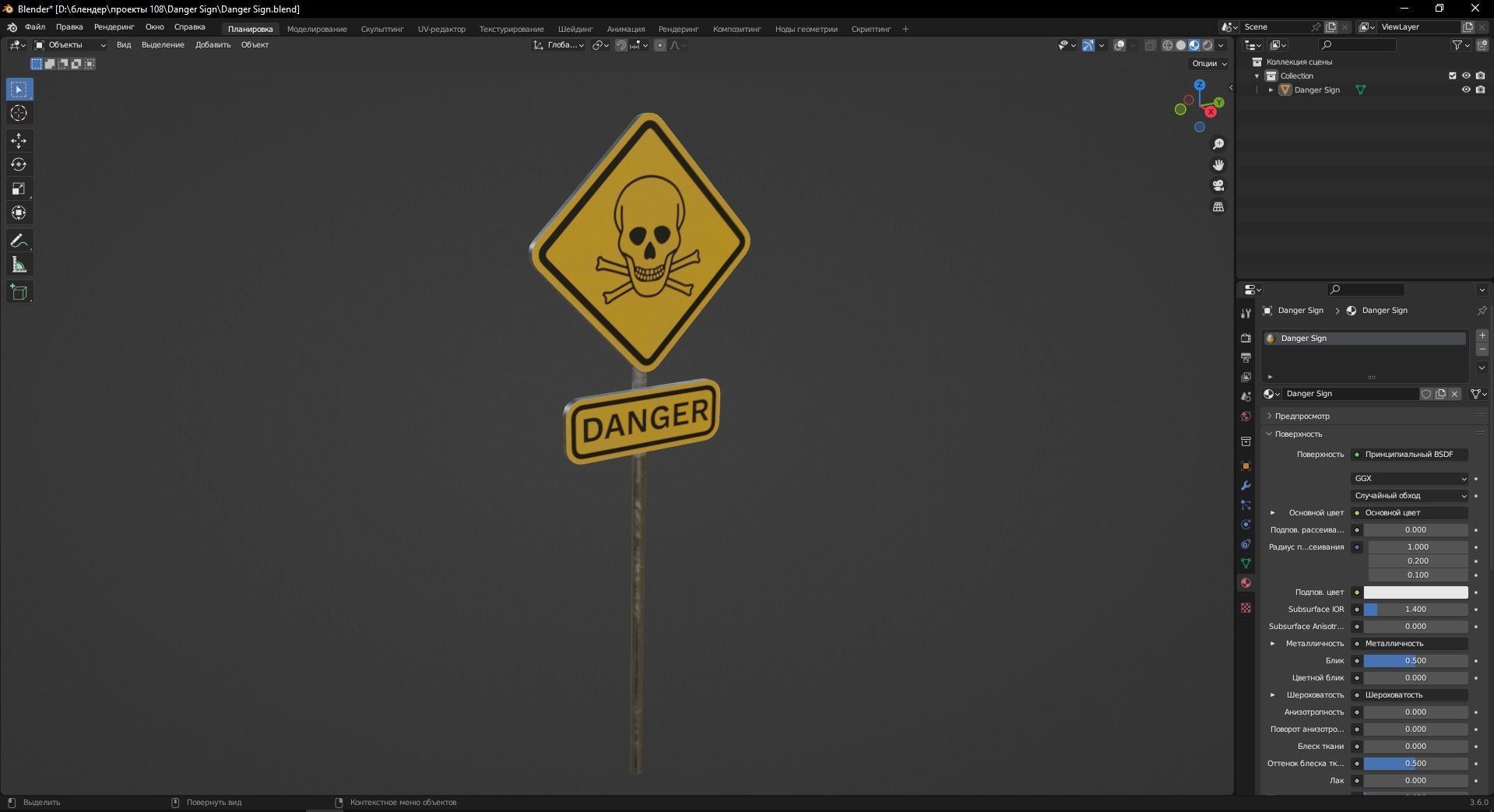Image resolution: width=1494 pixels, height=812 pixels.
Task: Disable Danger Sign in renders camera icon
Action: click(1480, 90)
